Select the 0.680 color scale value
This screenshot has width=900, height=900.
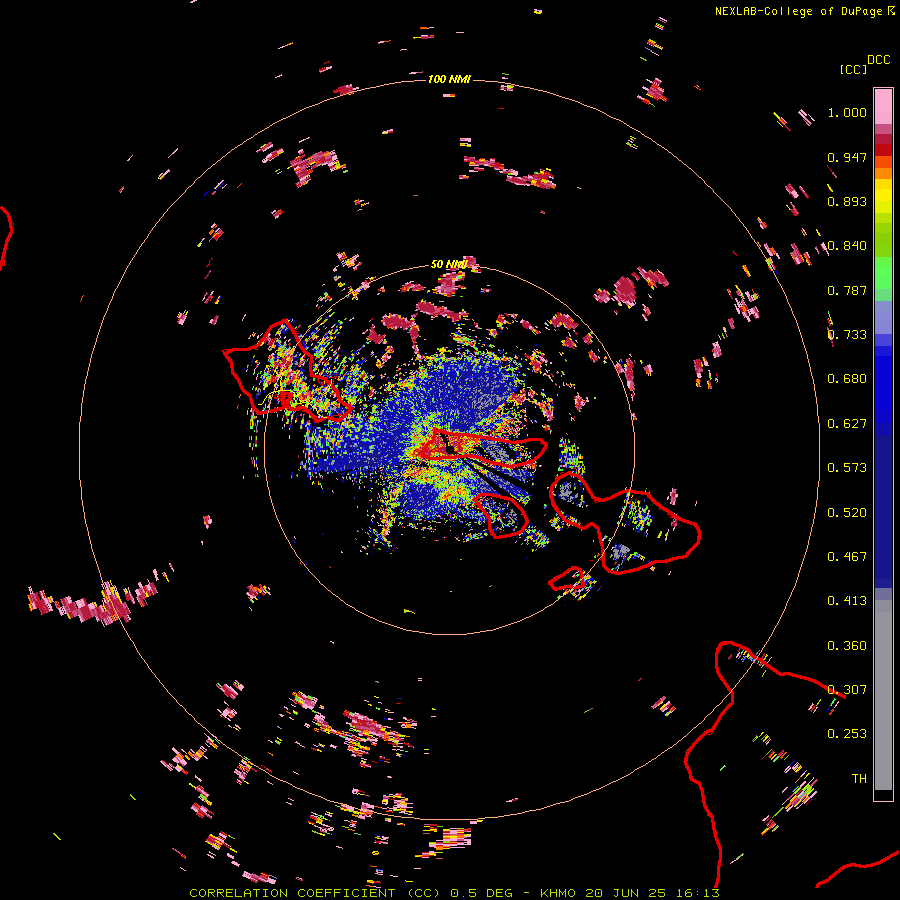[847, 379]
